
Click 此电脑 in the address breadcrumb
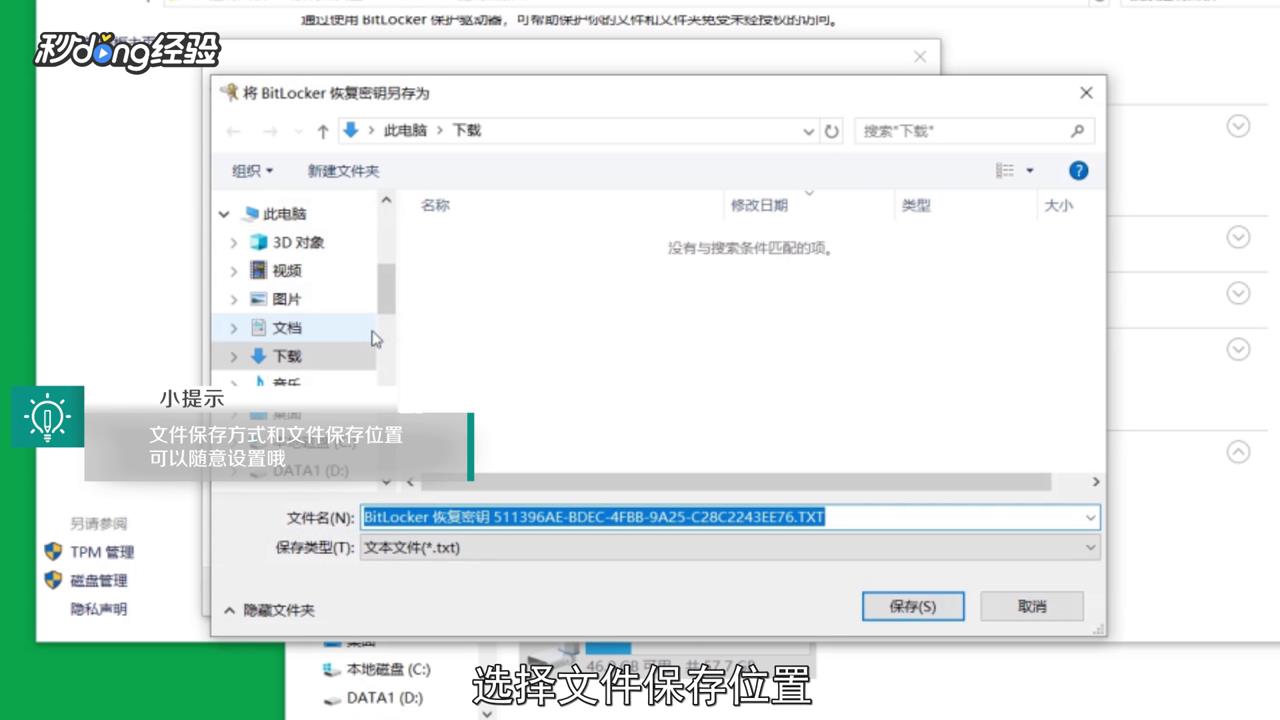point(405,130)
